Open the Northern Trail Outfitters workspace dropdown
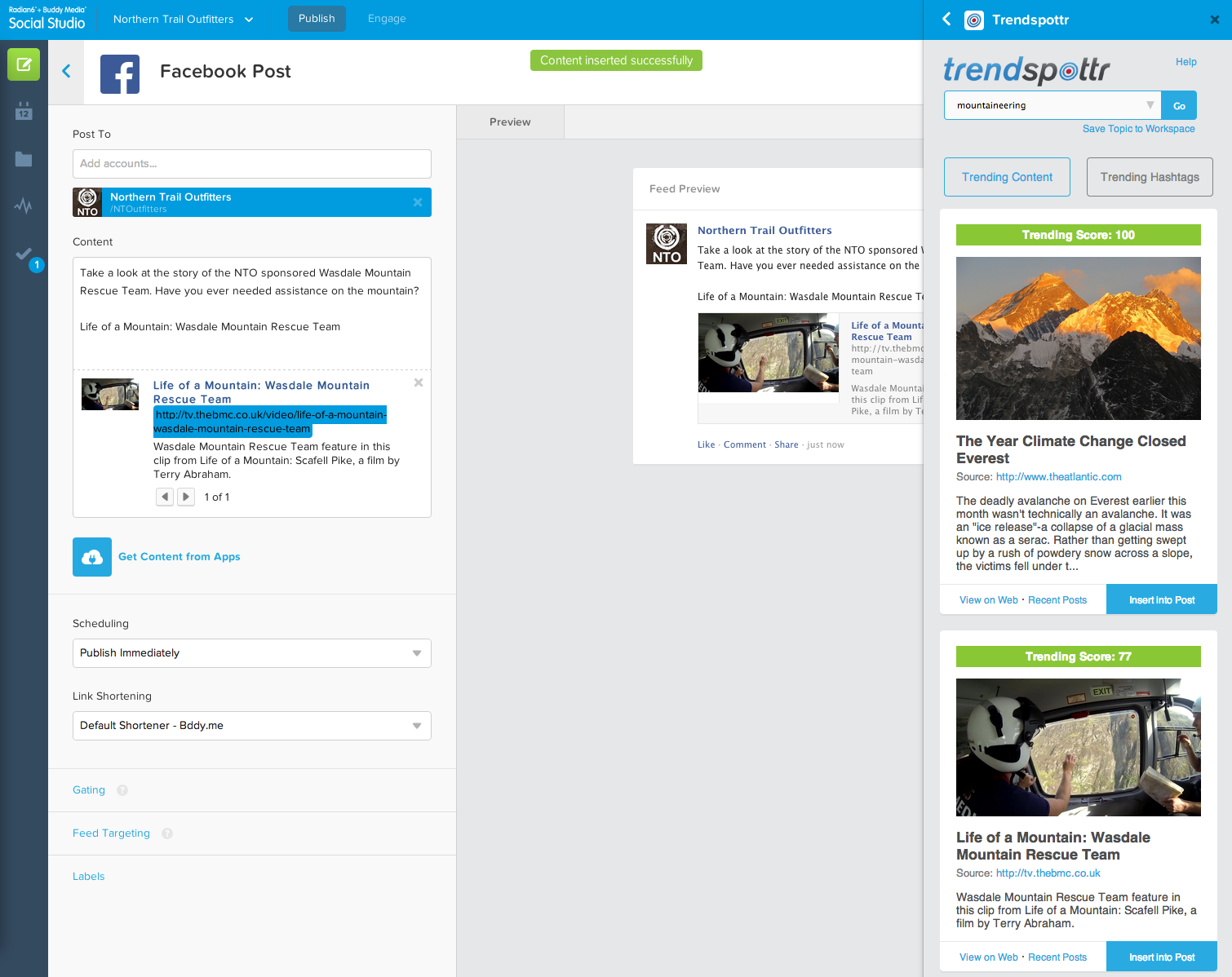The height and width of the screenshot is (977, 1232). coord(183,19)
